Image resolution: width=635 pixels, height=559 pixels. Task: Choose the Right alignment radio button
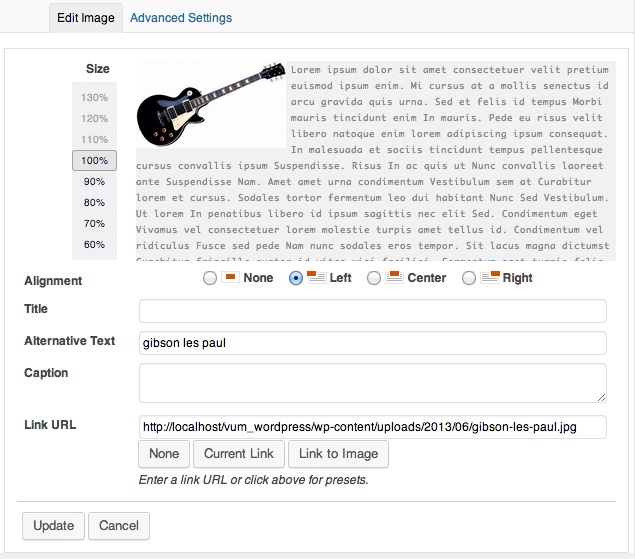point(469,278)
